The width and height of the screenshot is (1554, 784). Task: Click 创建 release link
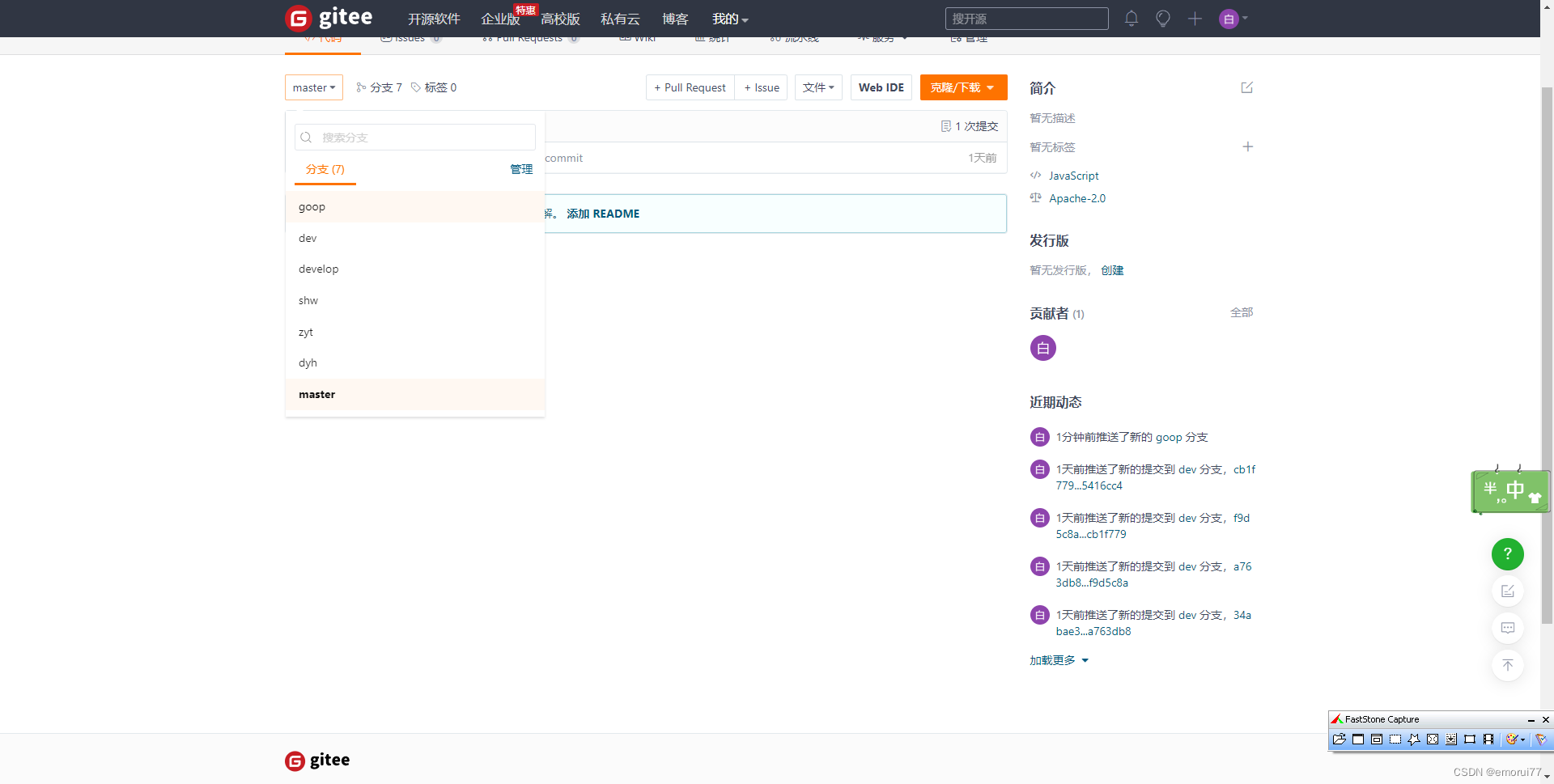(1112, 270)
